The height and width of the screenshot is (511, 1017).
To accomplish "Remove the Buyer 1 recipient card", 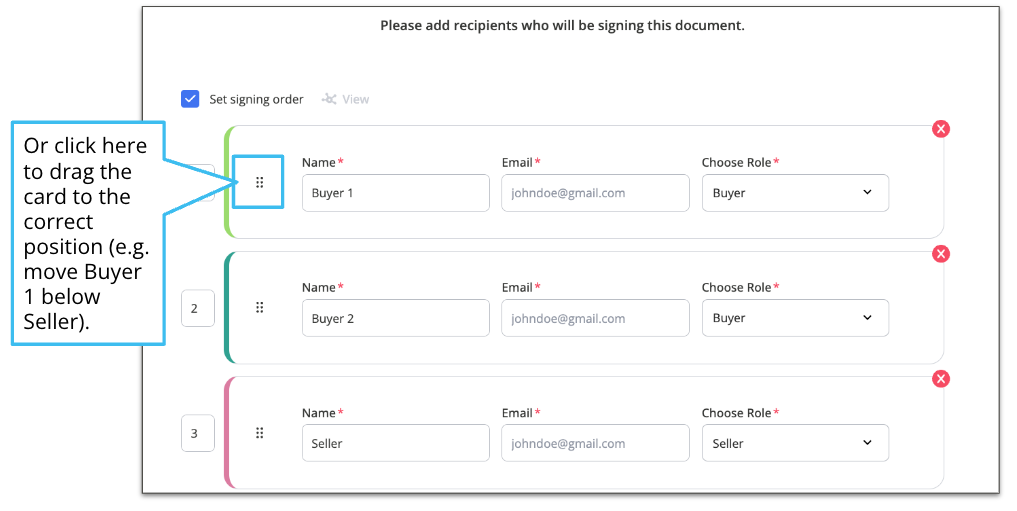I will pos(940,129).
